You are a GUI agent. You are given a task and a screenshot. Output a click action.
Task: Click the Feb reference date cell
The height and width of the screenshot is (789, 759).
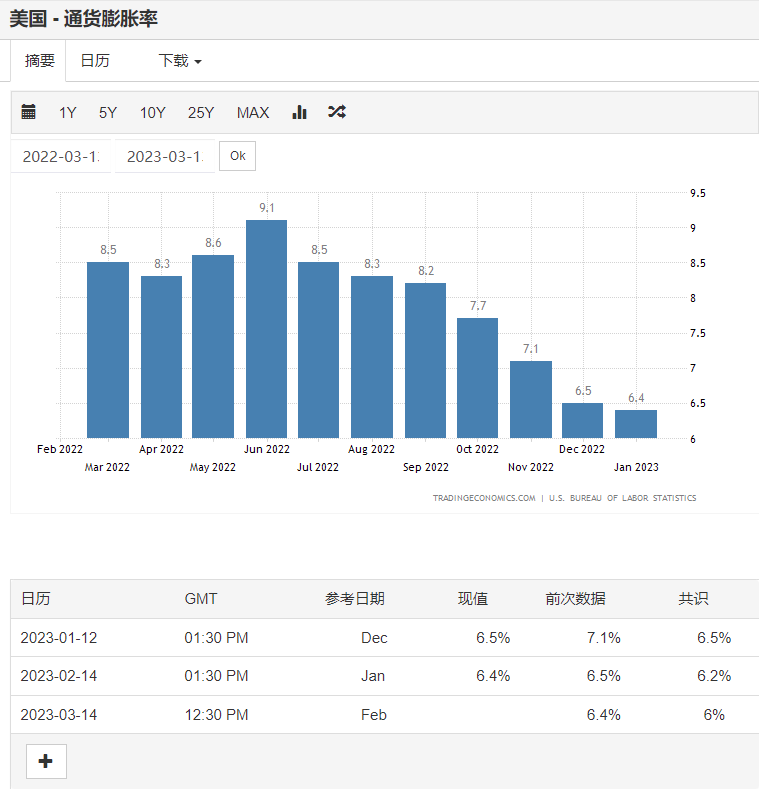(374, 715)
